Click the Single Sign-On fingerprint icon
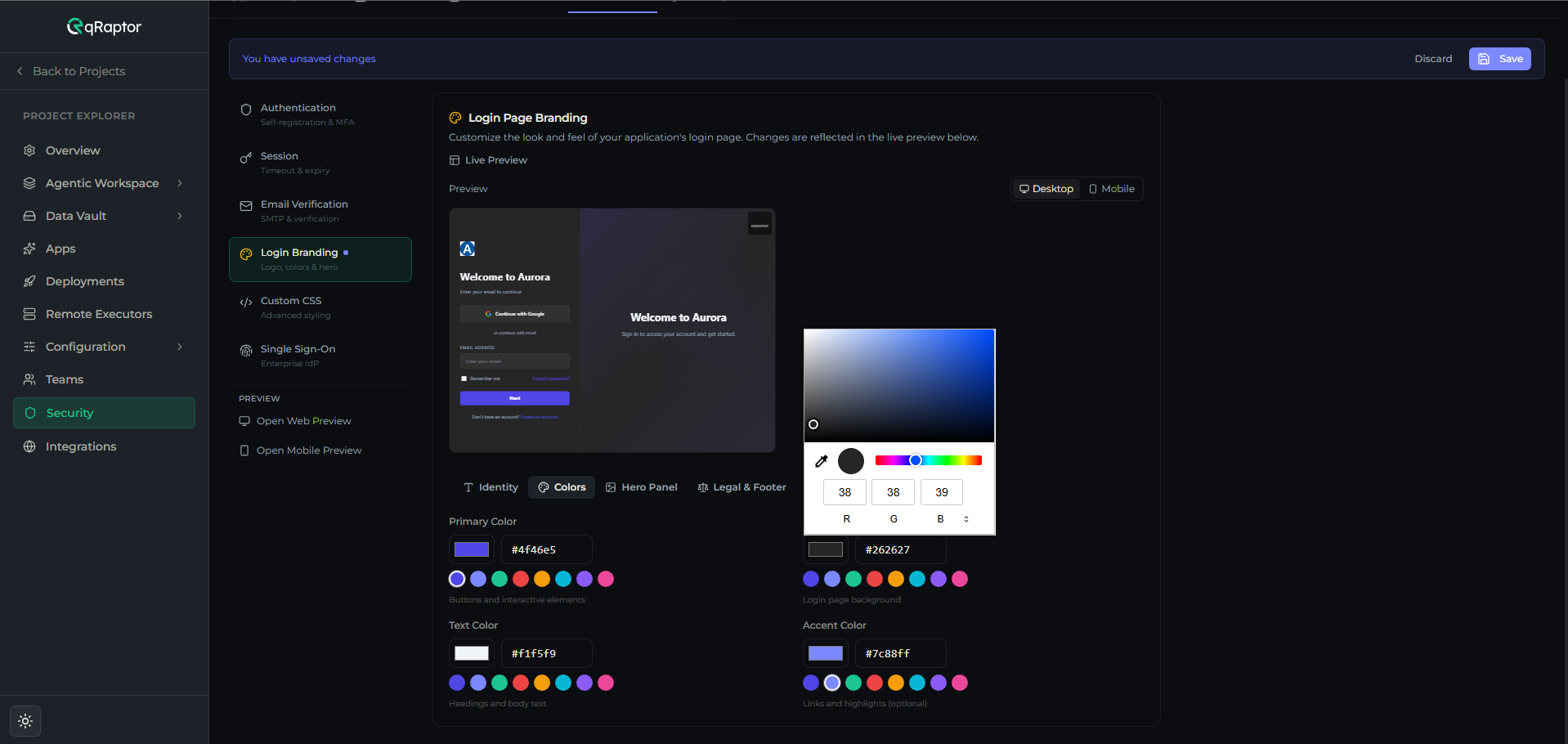This screenshot has height=744, width=1568. click(246, 351)
